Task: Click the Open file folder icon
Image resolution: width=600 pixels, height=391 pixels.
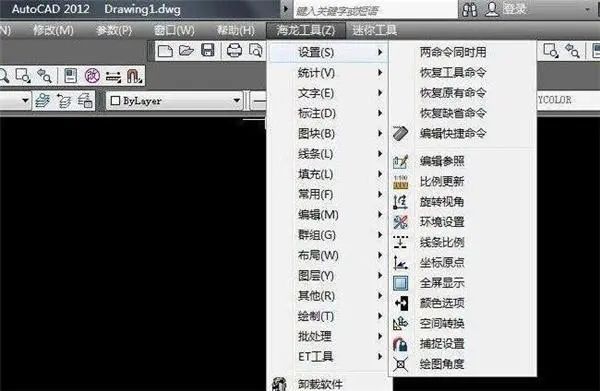Action: point(186,50)
